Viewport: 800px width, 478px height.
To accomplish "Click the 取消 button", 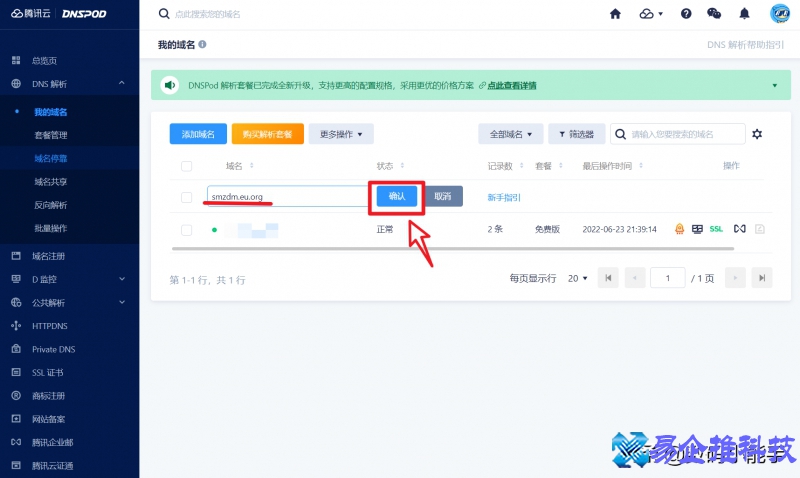I will [442, 196].
